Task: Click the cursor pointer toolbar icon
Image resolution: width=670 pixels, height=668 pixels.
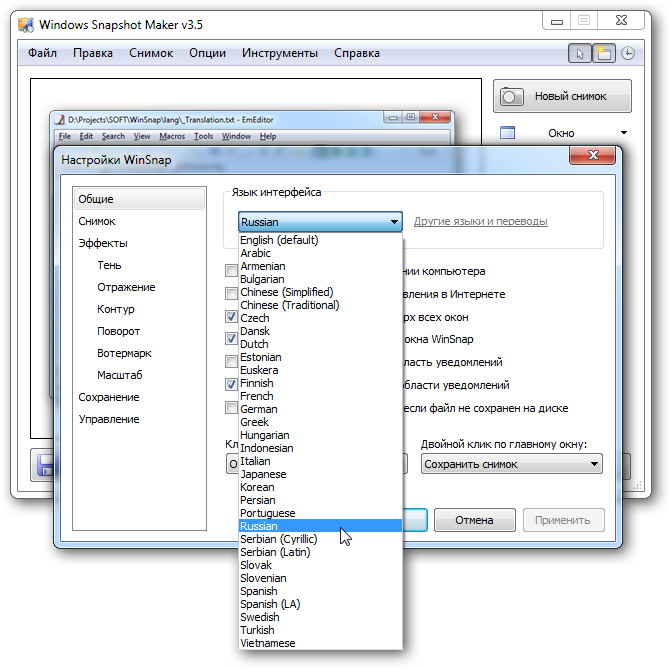Action: [x=580, y=53]
